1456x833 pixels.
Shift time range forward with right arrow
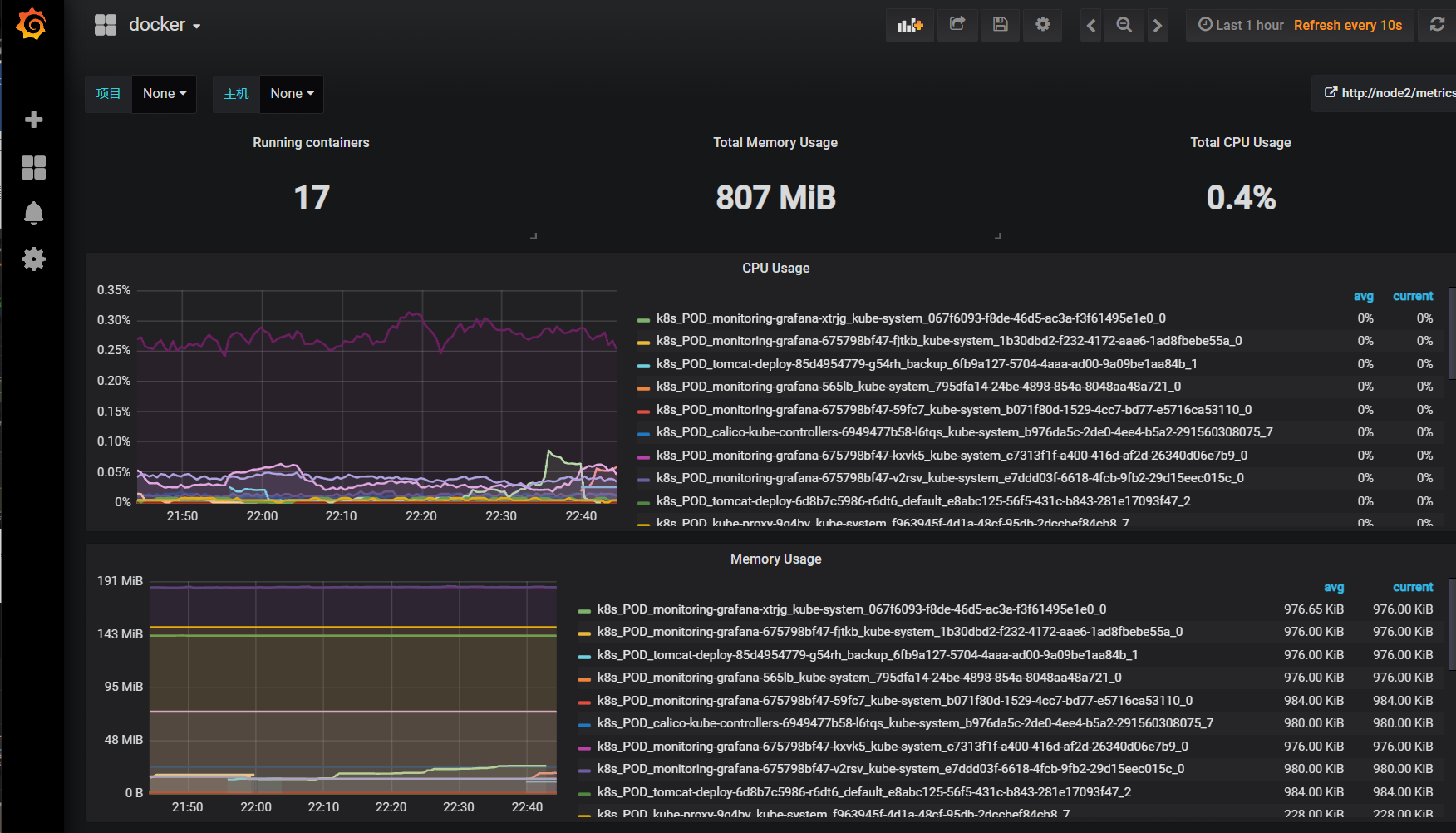1157,25
